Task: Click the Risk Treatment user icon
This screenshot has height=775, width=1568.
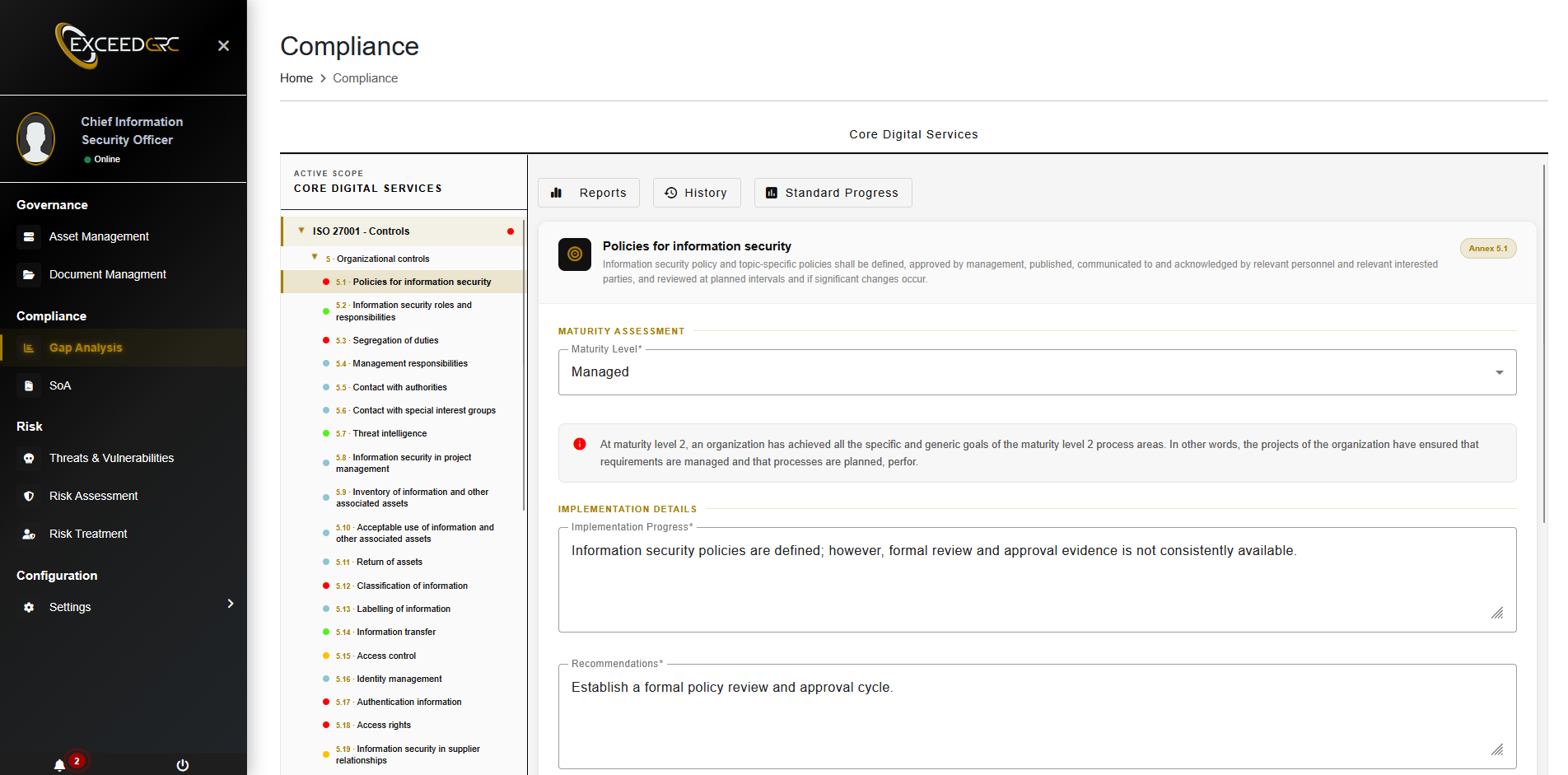Action: (29, 535)
